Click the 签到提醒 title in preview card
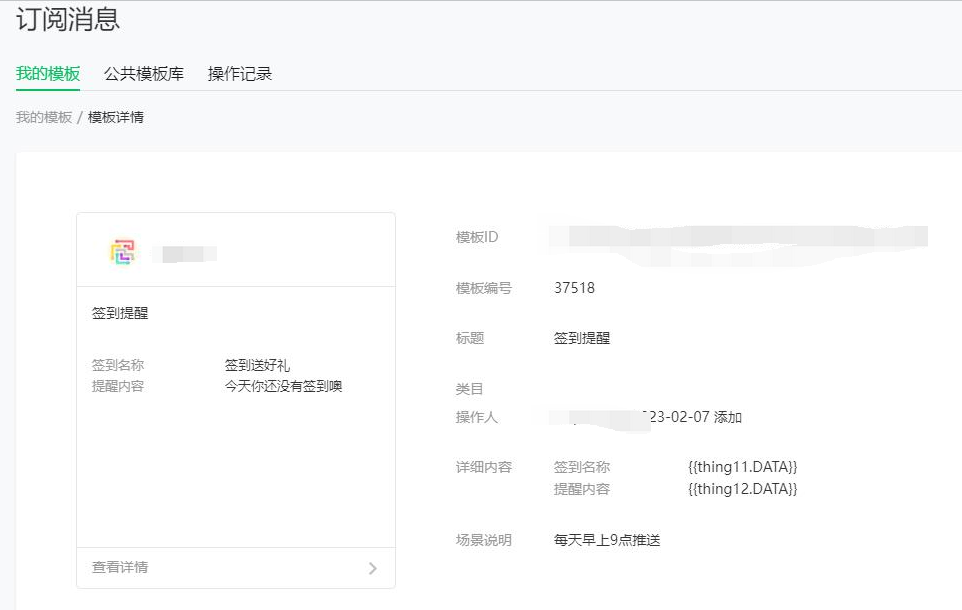The height and width of the screenshot is (610, 962). 120,313
